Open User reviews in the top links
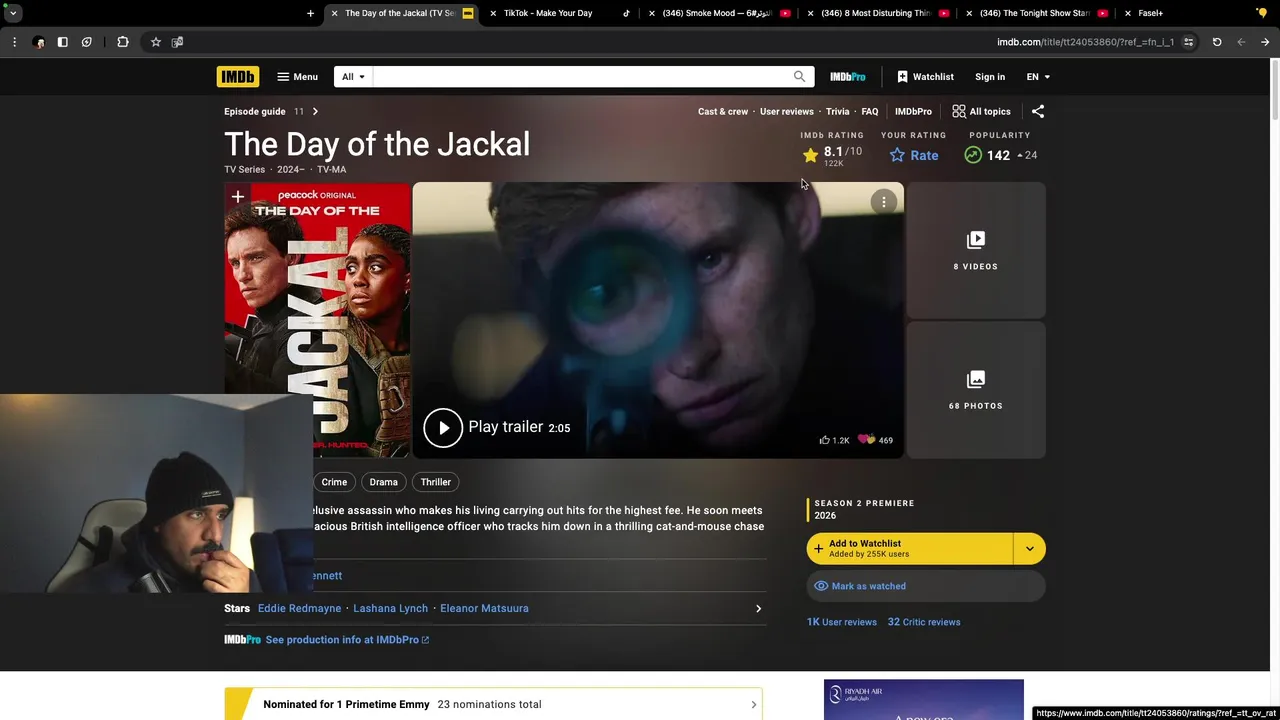1280x720 pixels. [x=787, y=112]
